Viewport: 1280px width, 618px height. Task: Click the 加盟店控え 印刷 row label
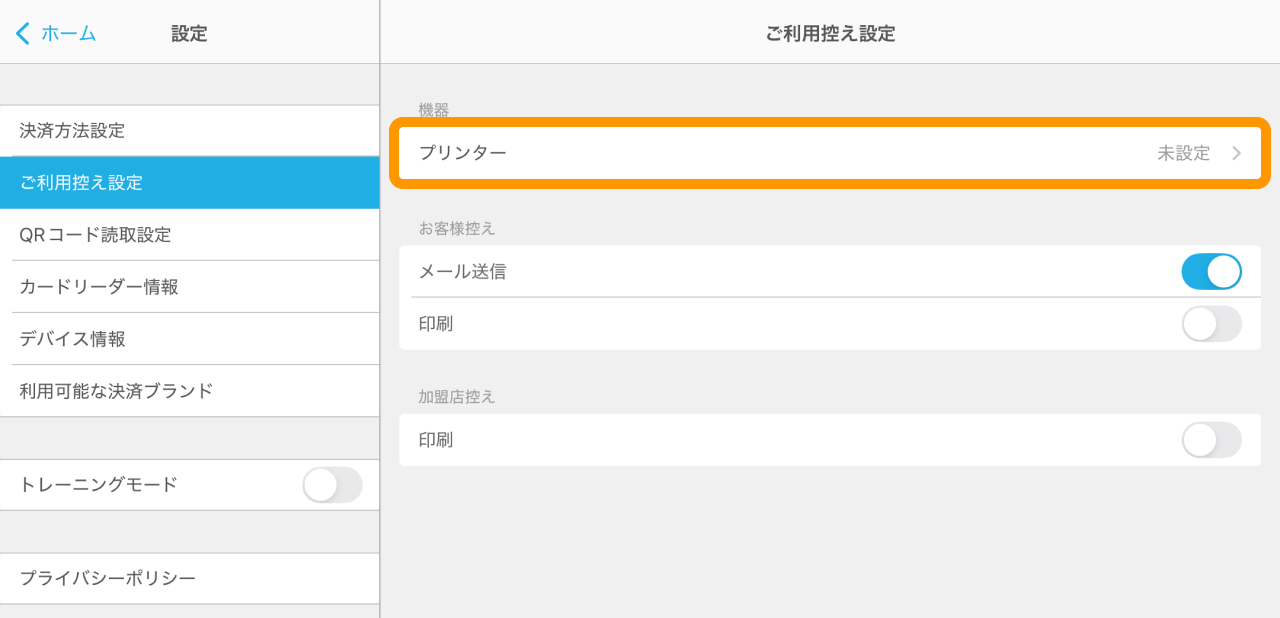click(436, 440)
